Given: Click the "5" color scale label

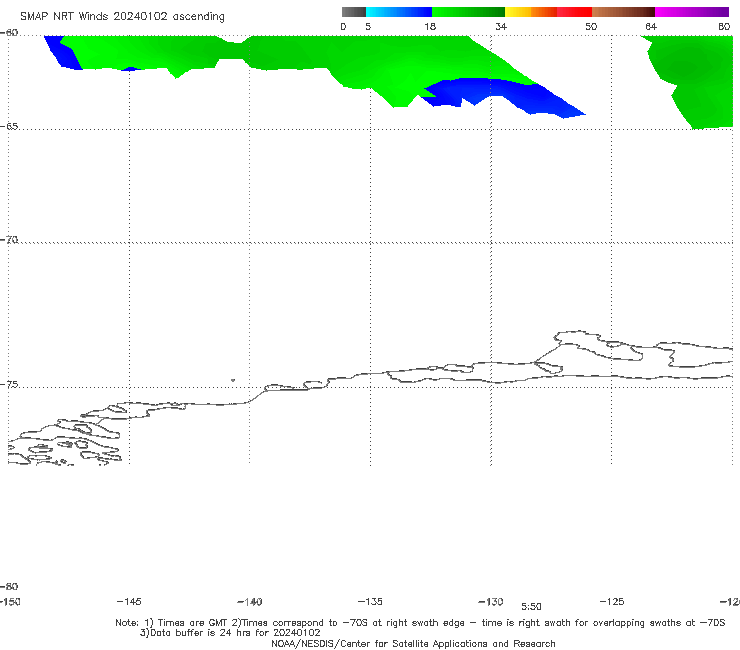Looking at the screenshot, I should coord(368,26).
